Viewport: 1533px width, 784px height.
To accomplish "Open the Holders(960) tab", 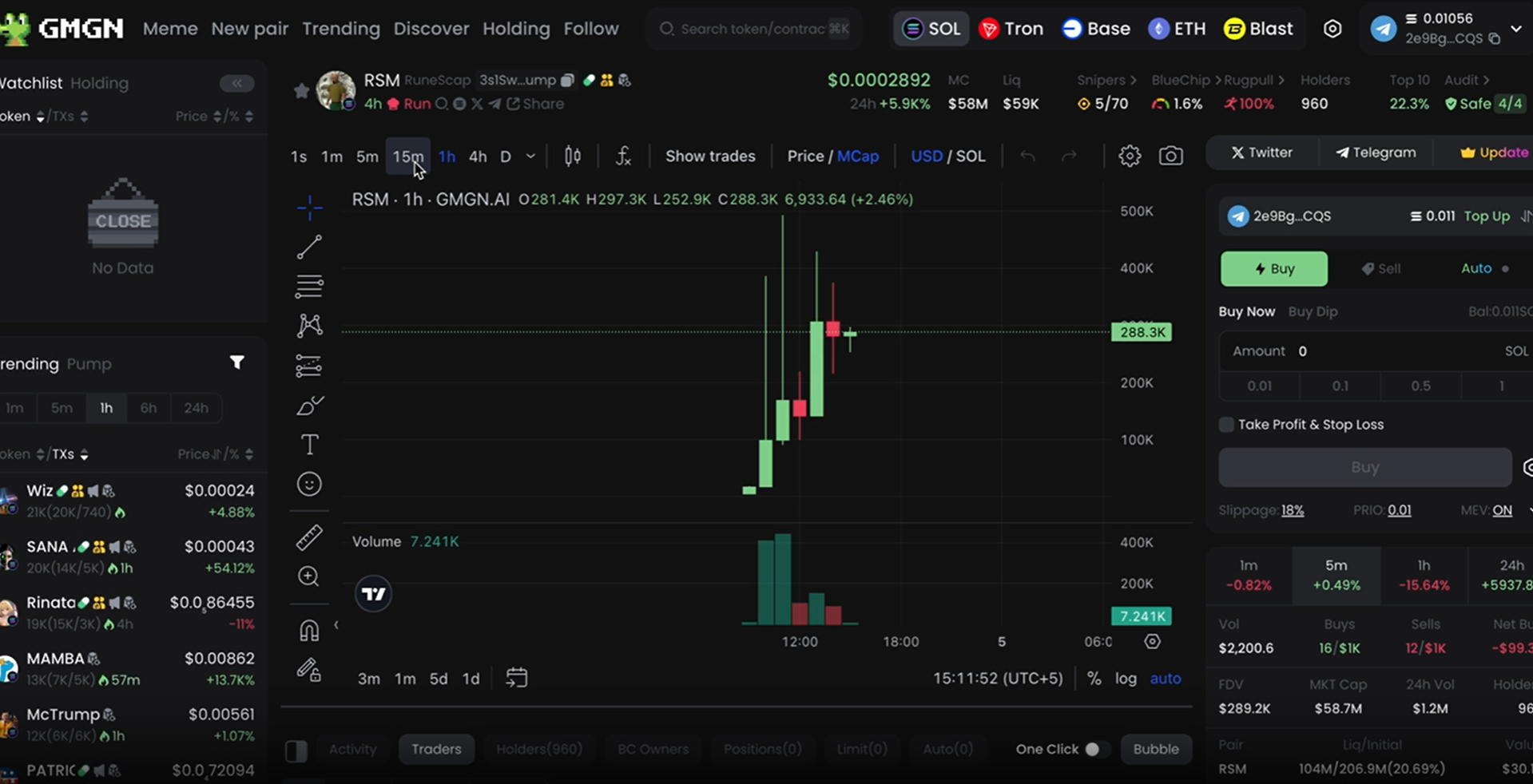I will coord(539,749).
